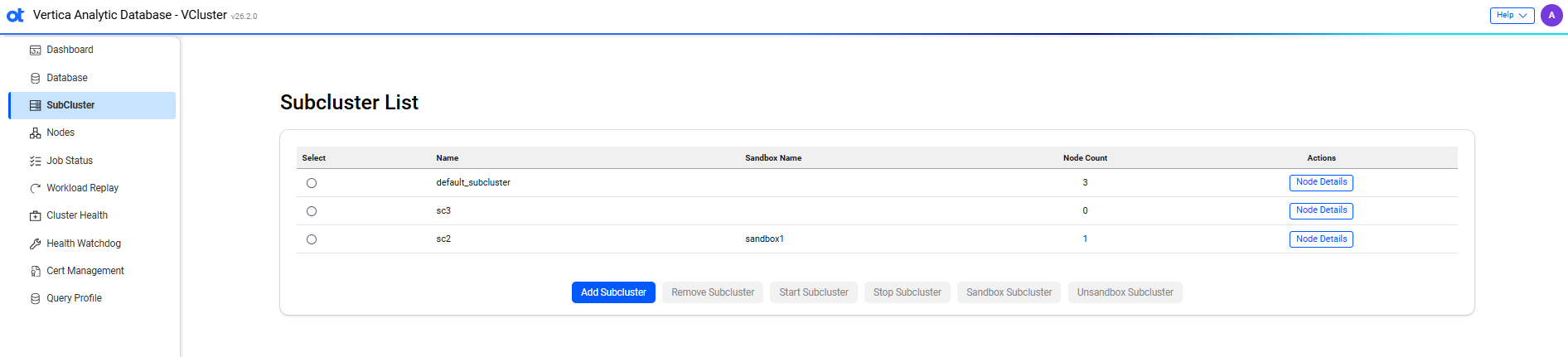Click the Database cylinder icon
The height and width of the screenshot is (357, 1568).
tap(36, 78)
